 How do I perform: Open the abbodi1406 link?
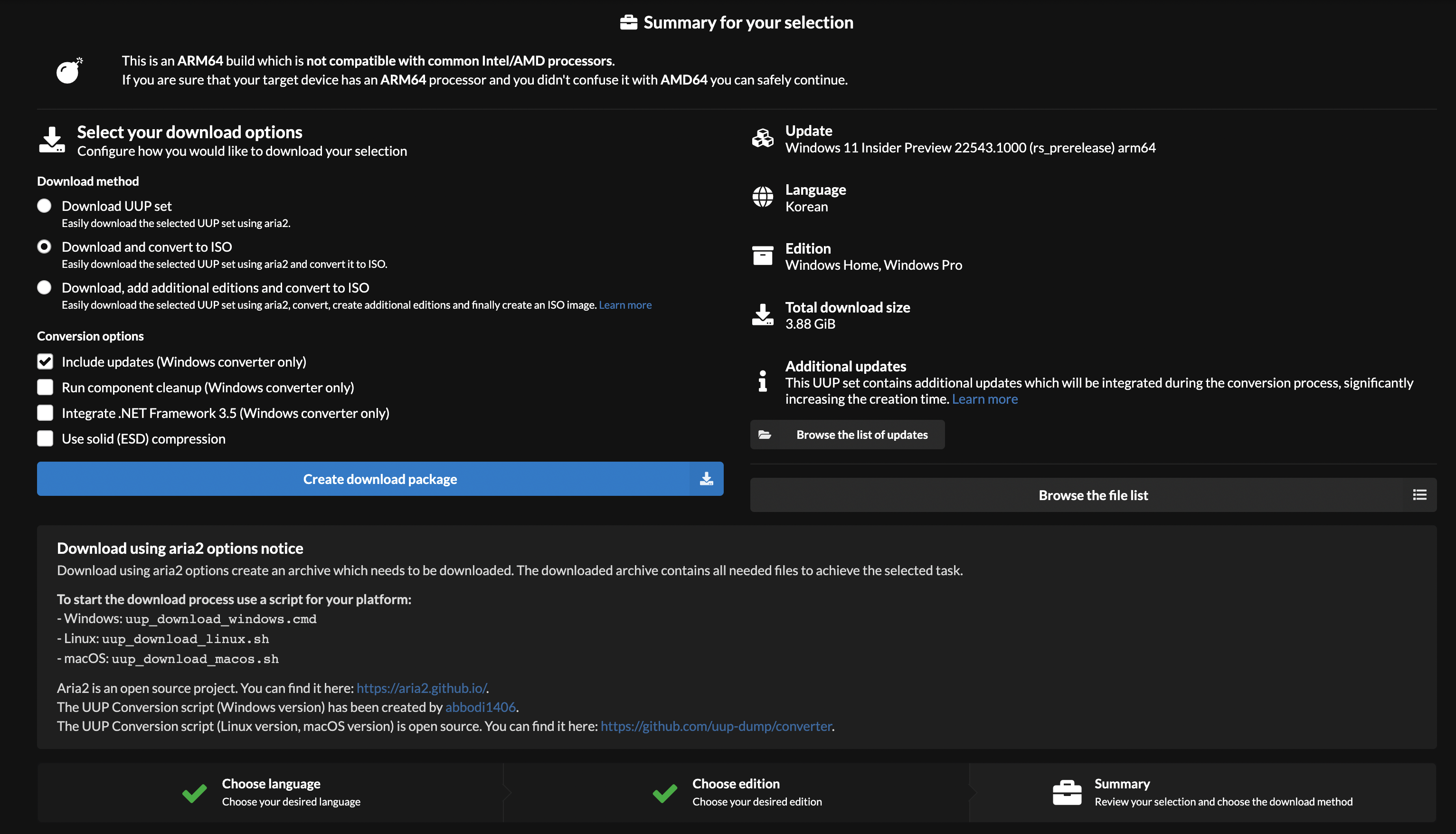tap(481, 707)
